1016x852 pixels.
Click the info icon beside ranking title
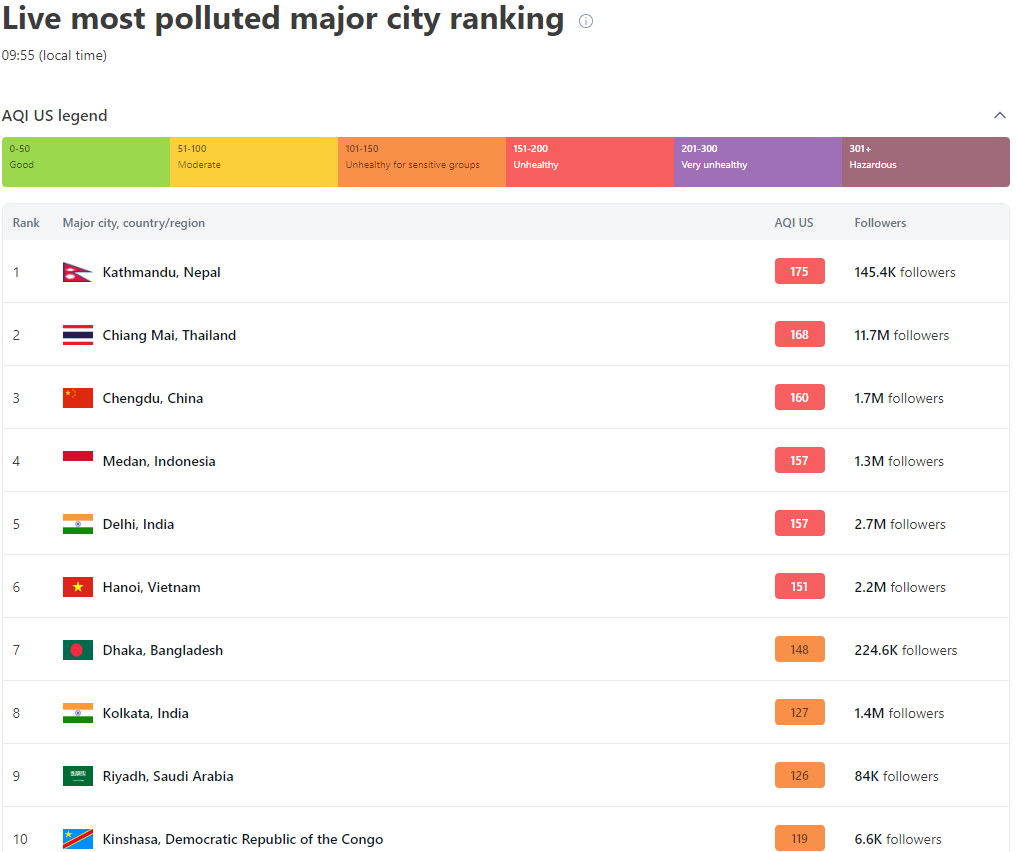point(586,21)
